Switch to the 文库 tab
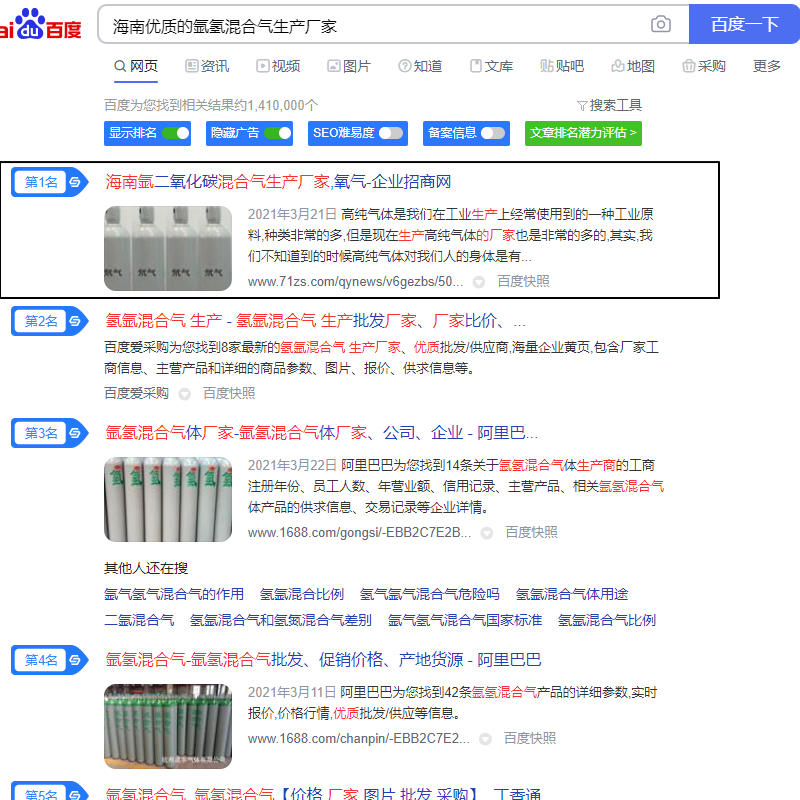The image size is (800, 800). point(491,66)
